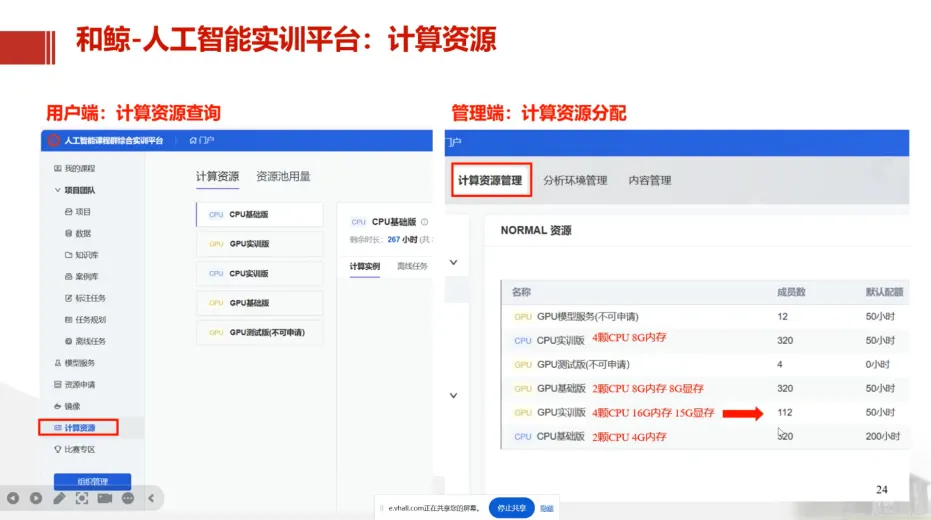Open the 案例库 sidebar entry
This screenshot has height=520, width=931.
(81, 277)
